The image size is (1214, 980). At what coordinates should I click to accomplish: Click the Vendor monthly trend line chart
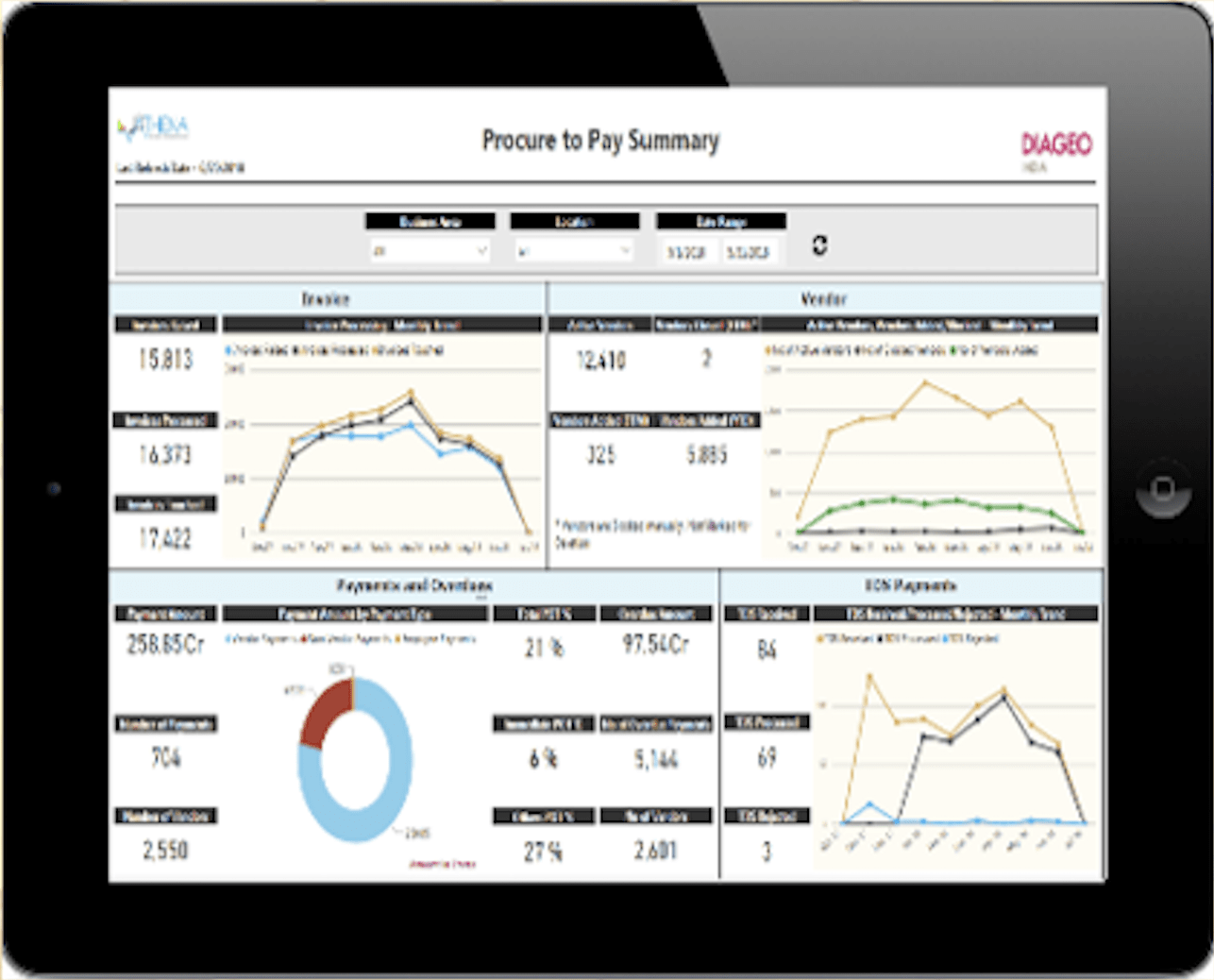pos(930,446)
